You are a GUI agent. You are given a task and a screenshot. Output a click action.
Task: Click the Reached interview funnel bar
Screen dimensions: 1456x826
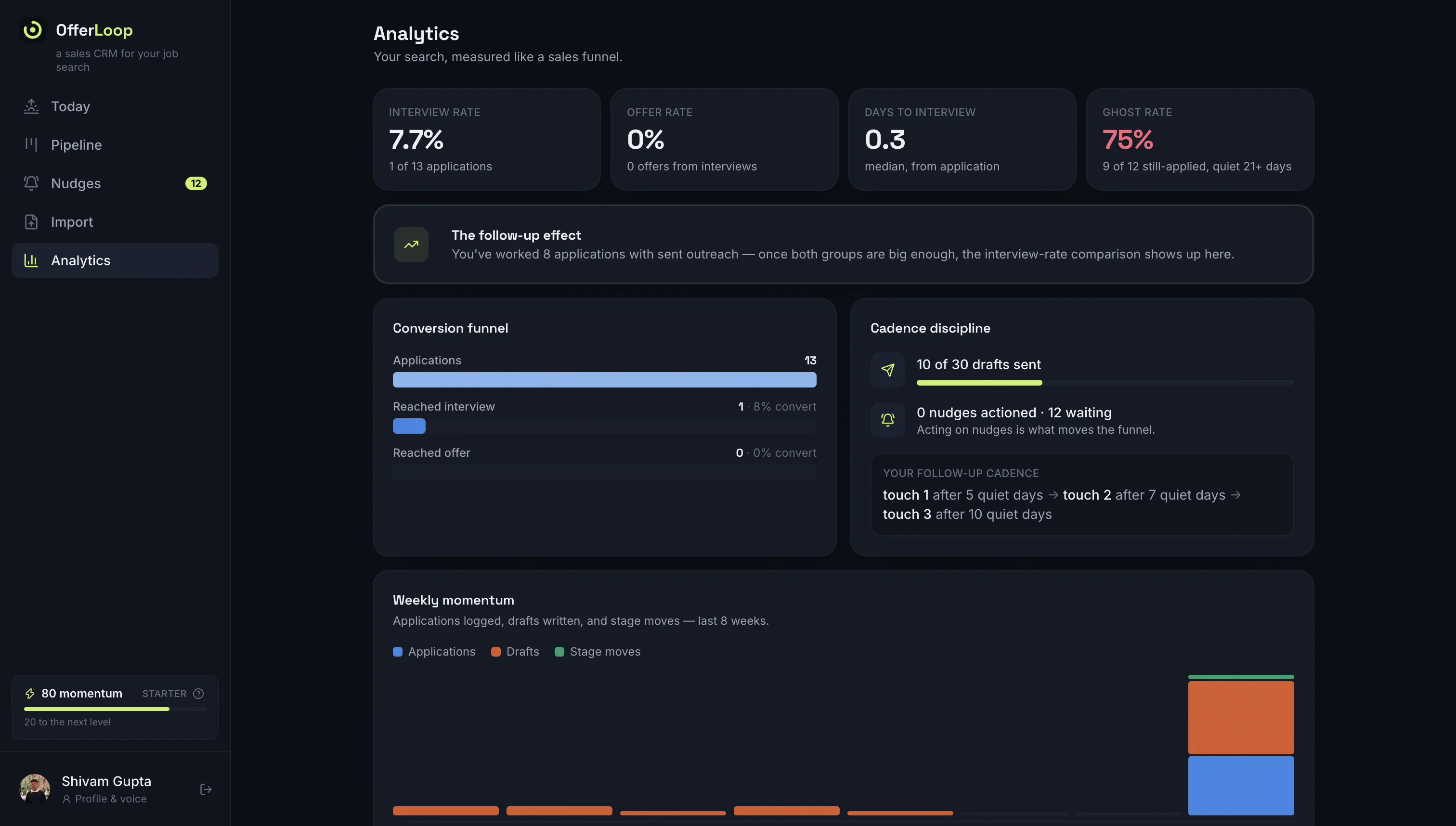409,426
